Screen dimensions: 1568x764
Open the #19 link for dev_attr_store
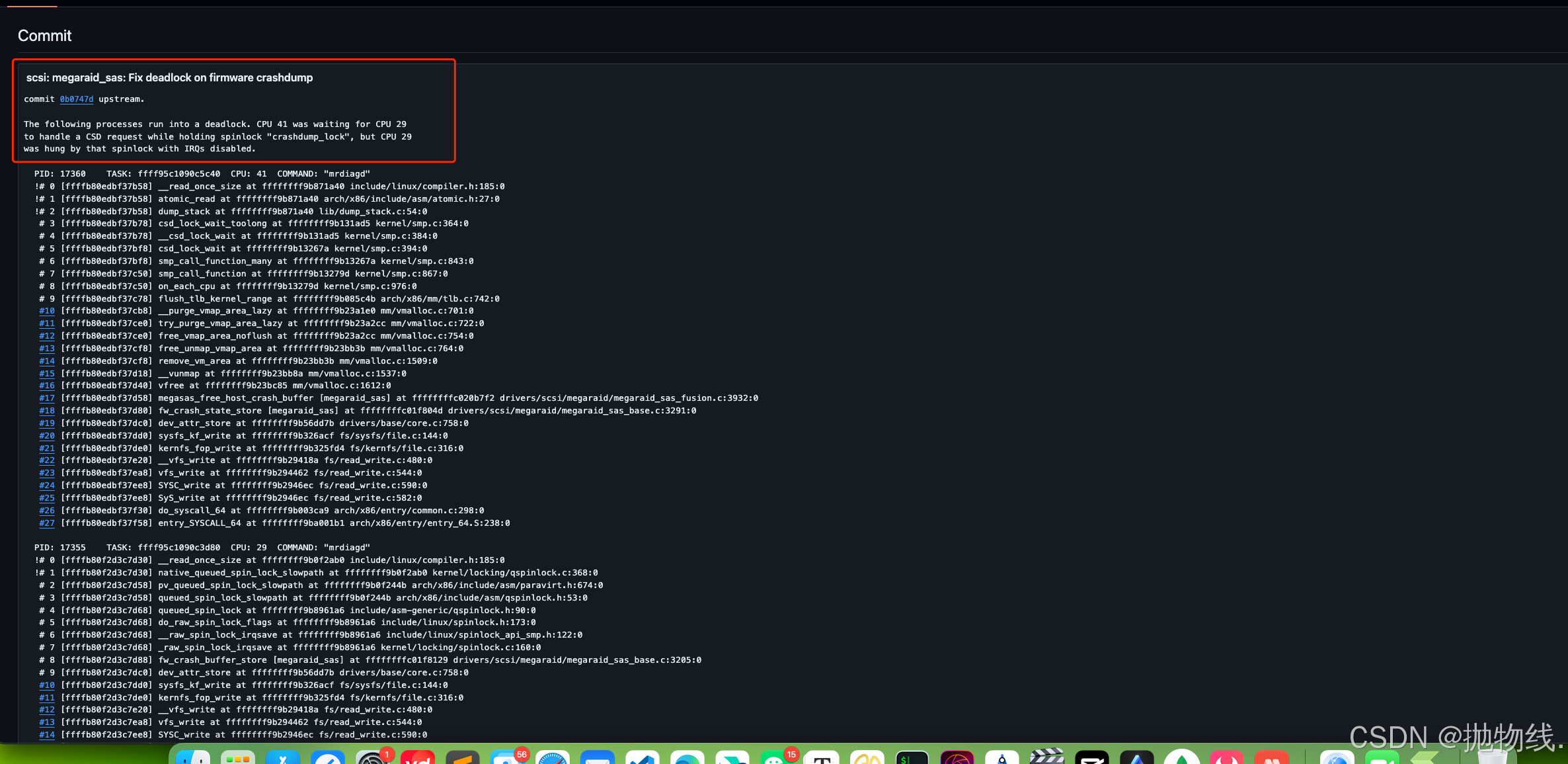[x=47, y=423]
